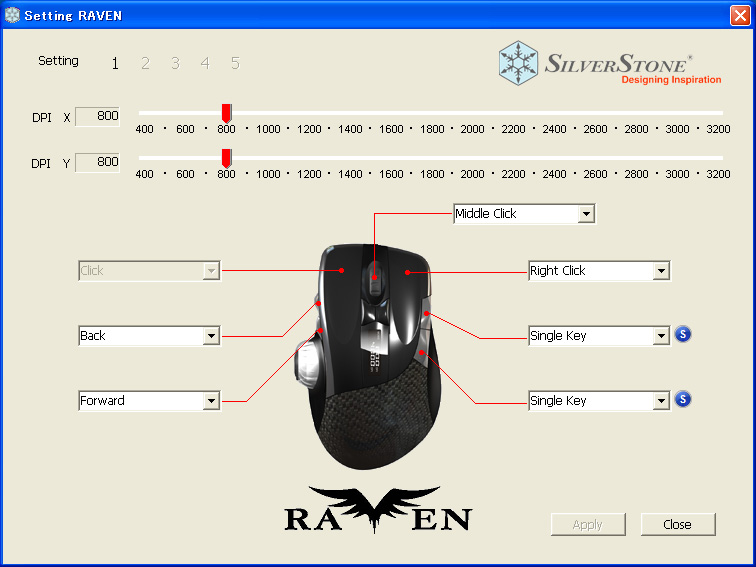
Task: Click the DPI X slider red handle
Action: coord(226,113)
